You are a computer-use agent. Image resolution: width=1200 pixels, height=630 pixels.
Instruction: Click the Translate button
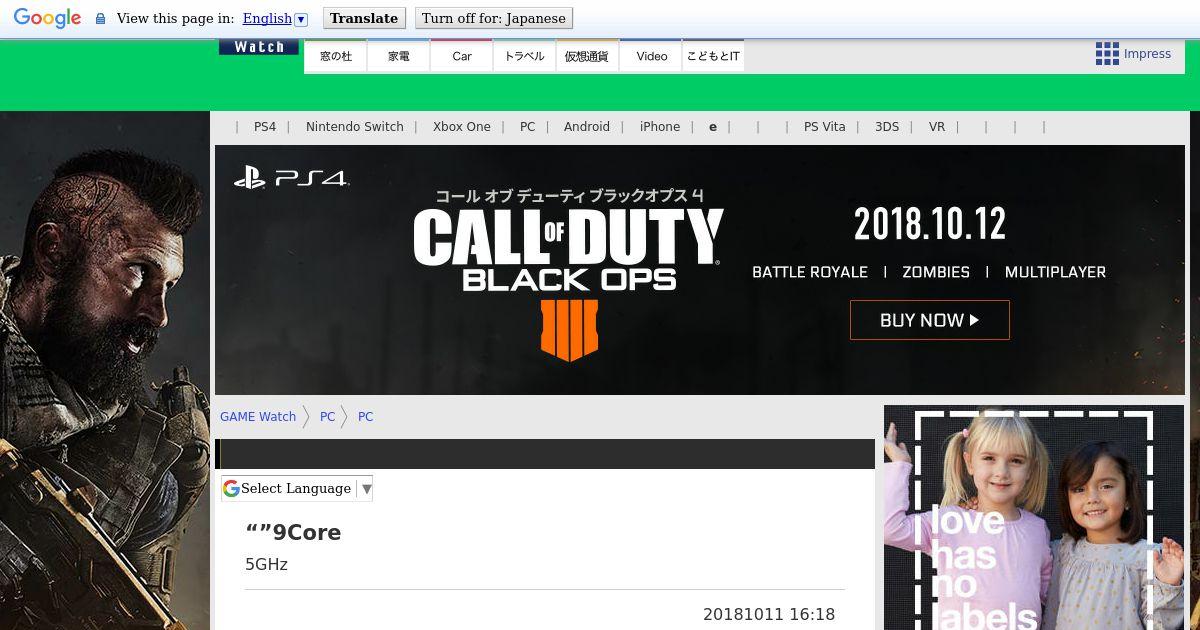tap(364, 18)
